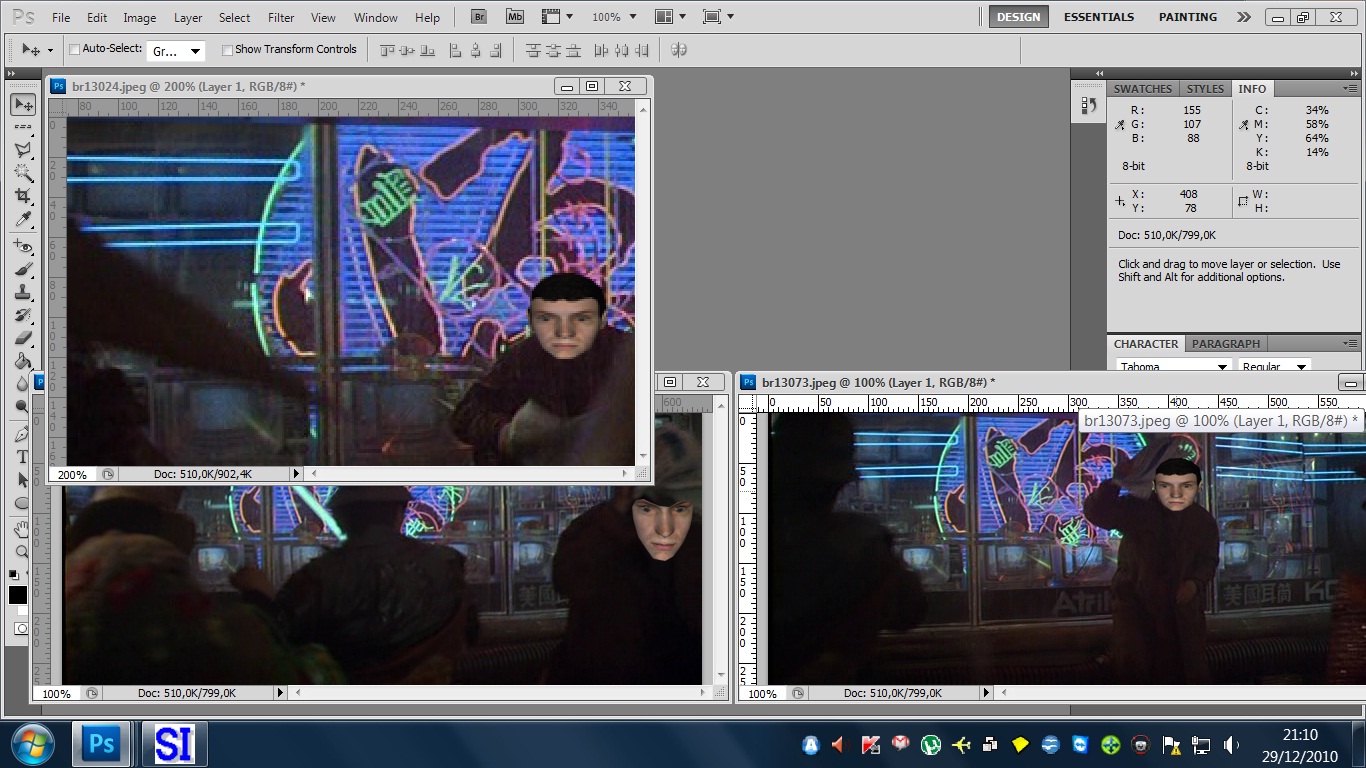Image resolution: width=1366 pixels, height=768 pixels.
Task: Activate the Clone Stamp tool
Action: [x=22, y=292]
